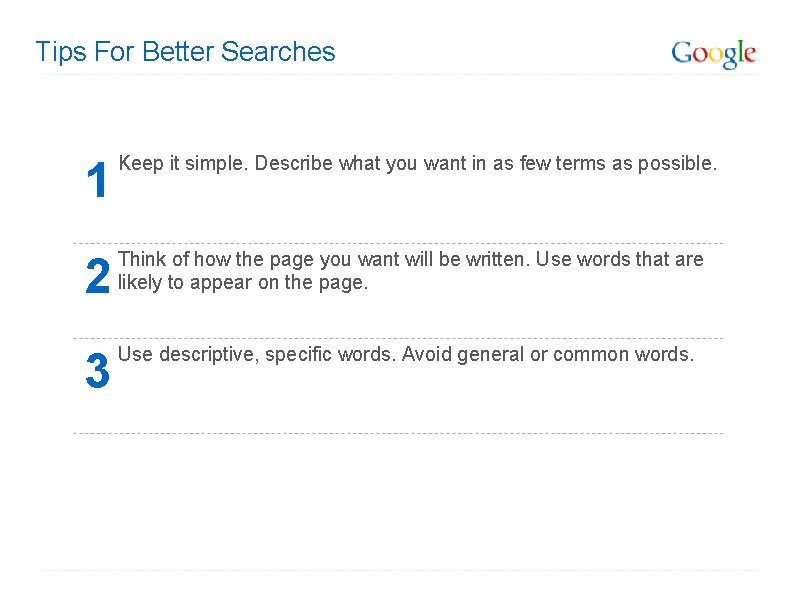Click "Use descriptive, specific words." sentence
The height and width of the screenshot is (600, 800).
(257, 354)
